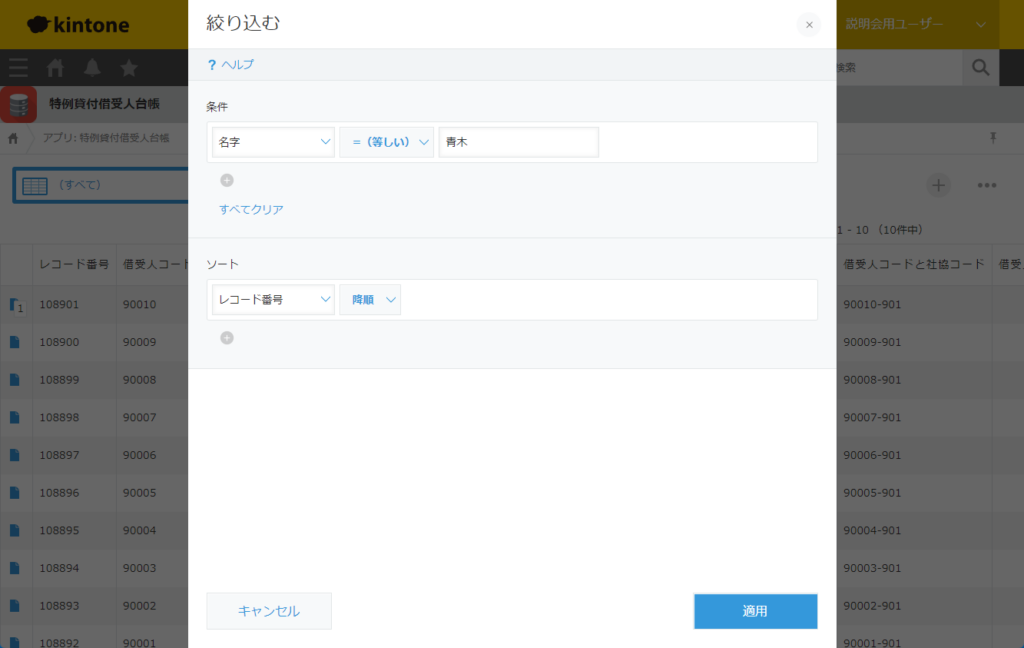Expand the 名字 field dropdown
Image resolution: width=1024 pixels, height=648 pixels.
pyautogui.click(x=273, y=142)
